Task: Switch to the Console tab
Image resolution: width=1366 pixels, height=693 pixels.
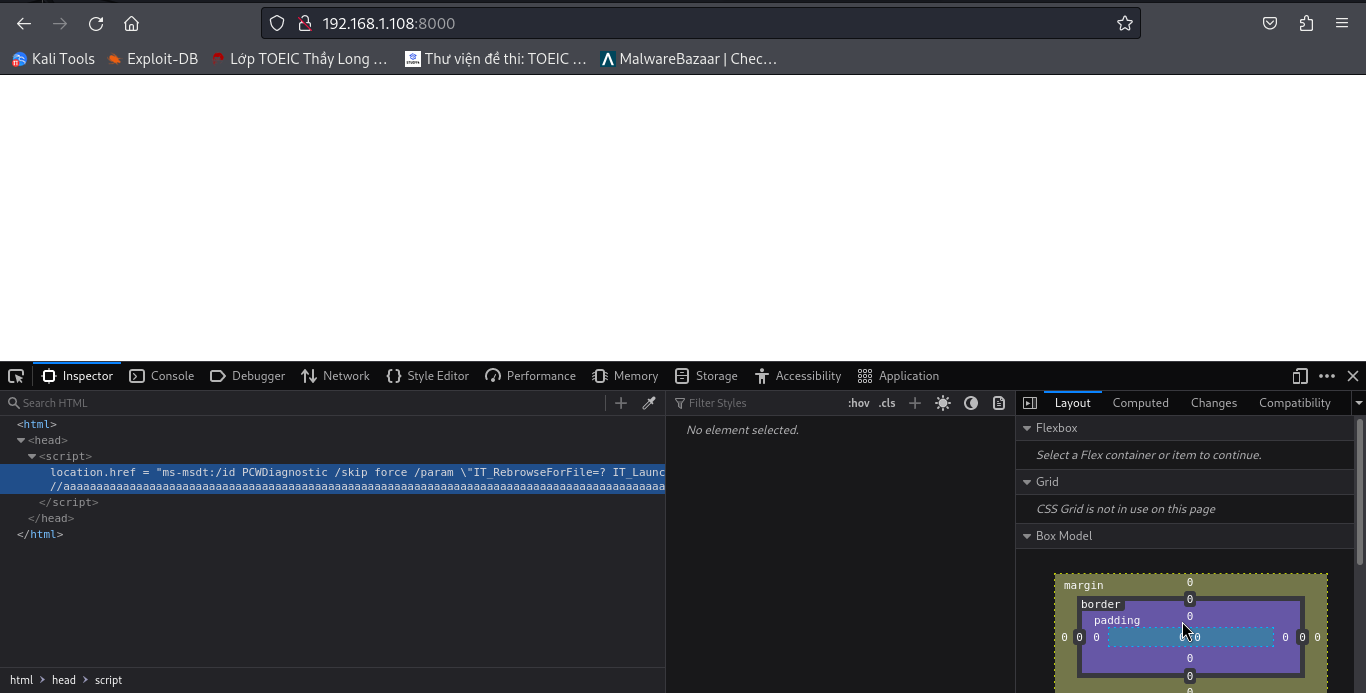Action: coord(162,376)
